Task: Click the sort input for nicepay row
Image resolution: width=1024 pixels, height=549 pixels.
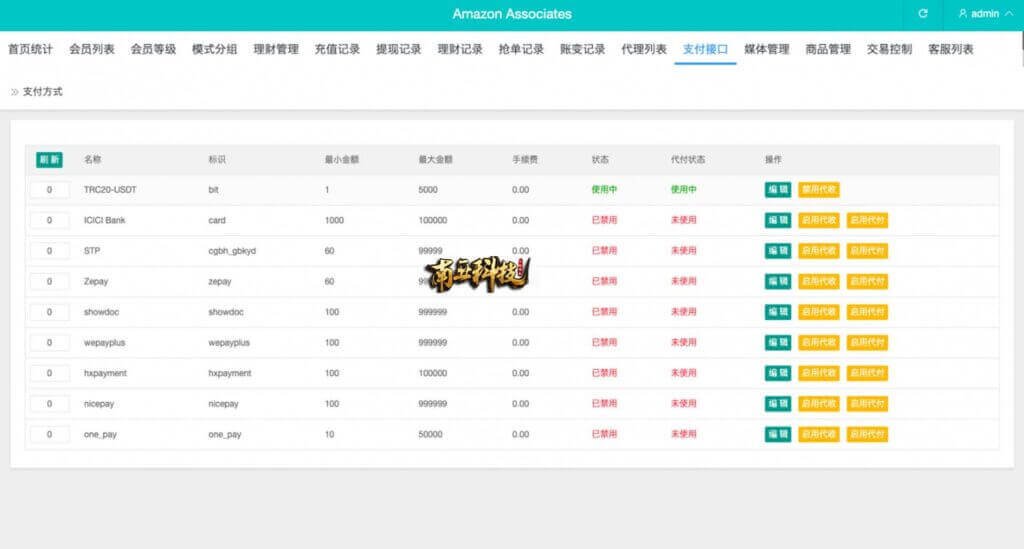Action: point(50,404)
